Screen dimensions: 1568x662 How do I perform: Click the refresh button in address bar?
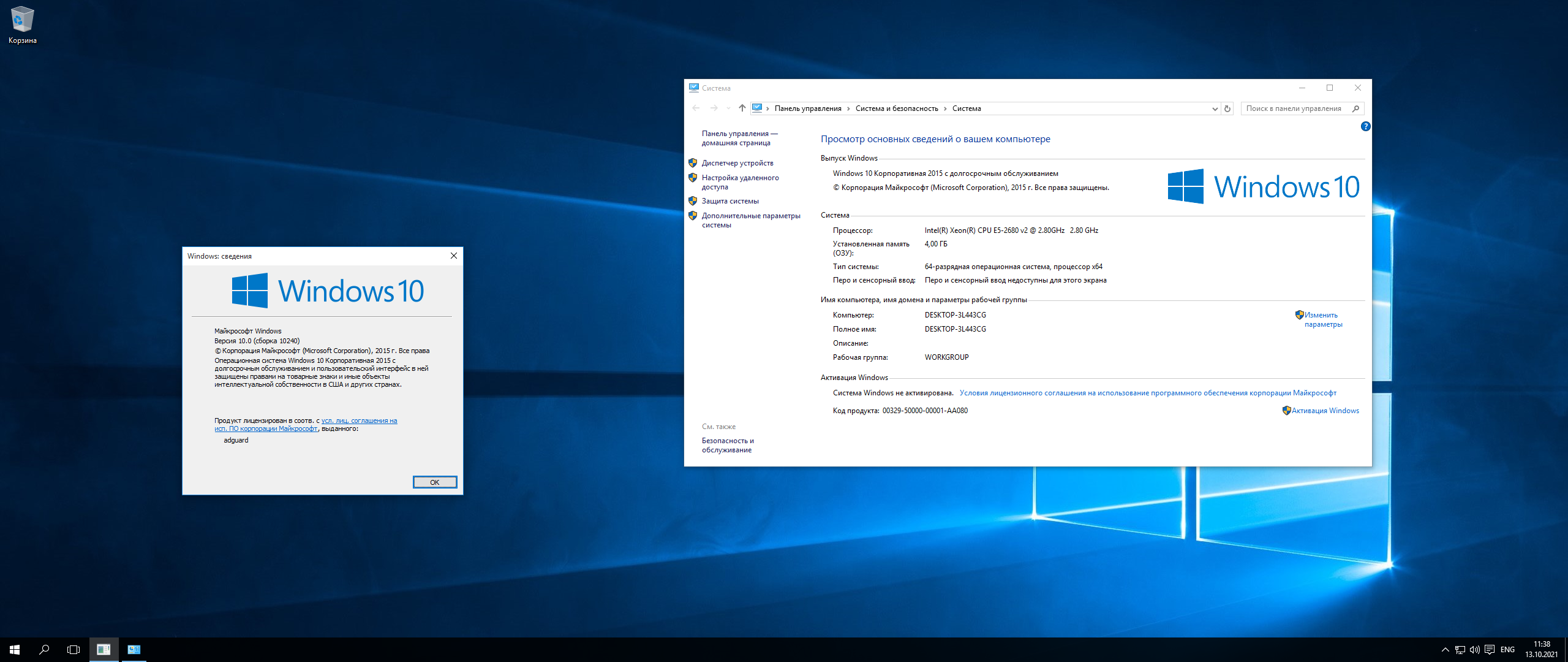click(x=1227, y=108)
